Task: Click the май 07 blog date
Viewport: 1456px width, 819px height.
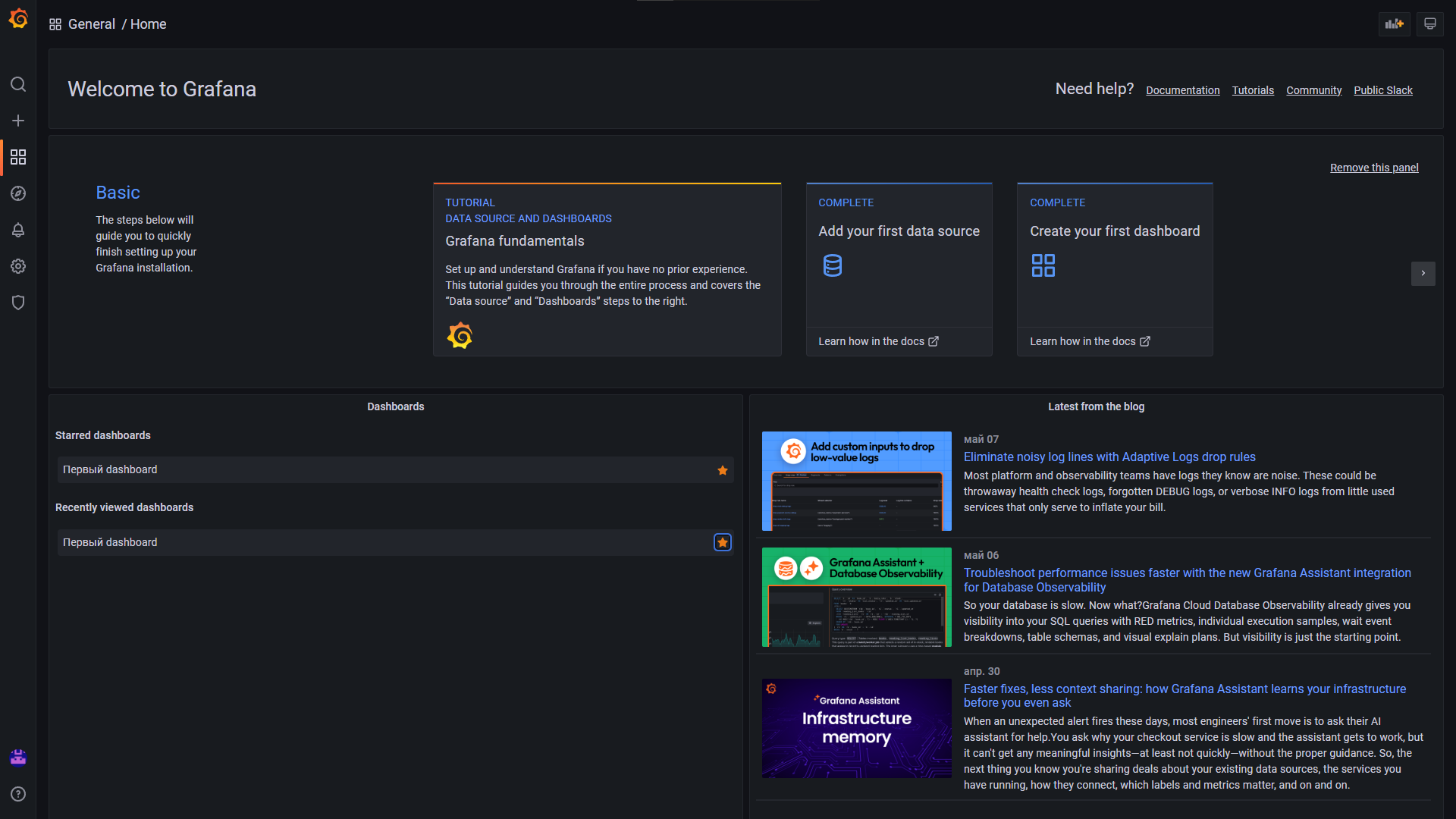Action: pyautogui.click(x=981, y=439)
